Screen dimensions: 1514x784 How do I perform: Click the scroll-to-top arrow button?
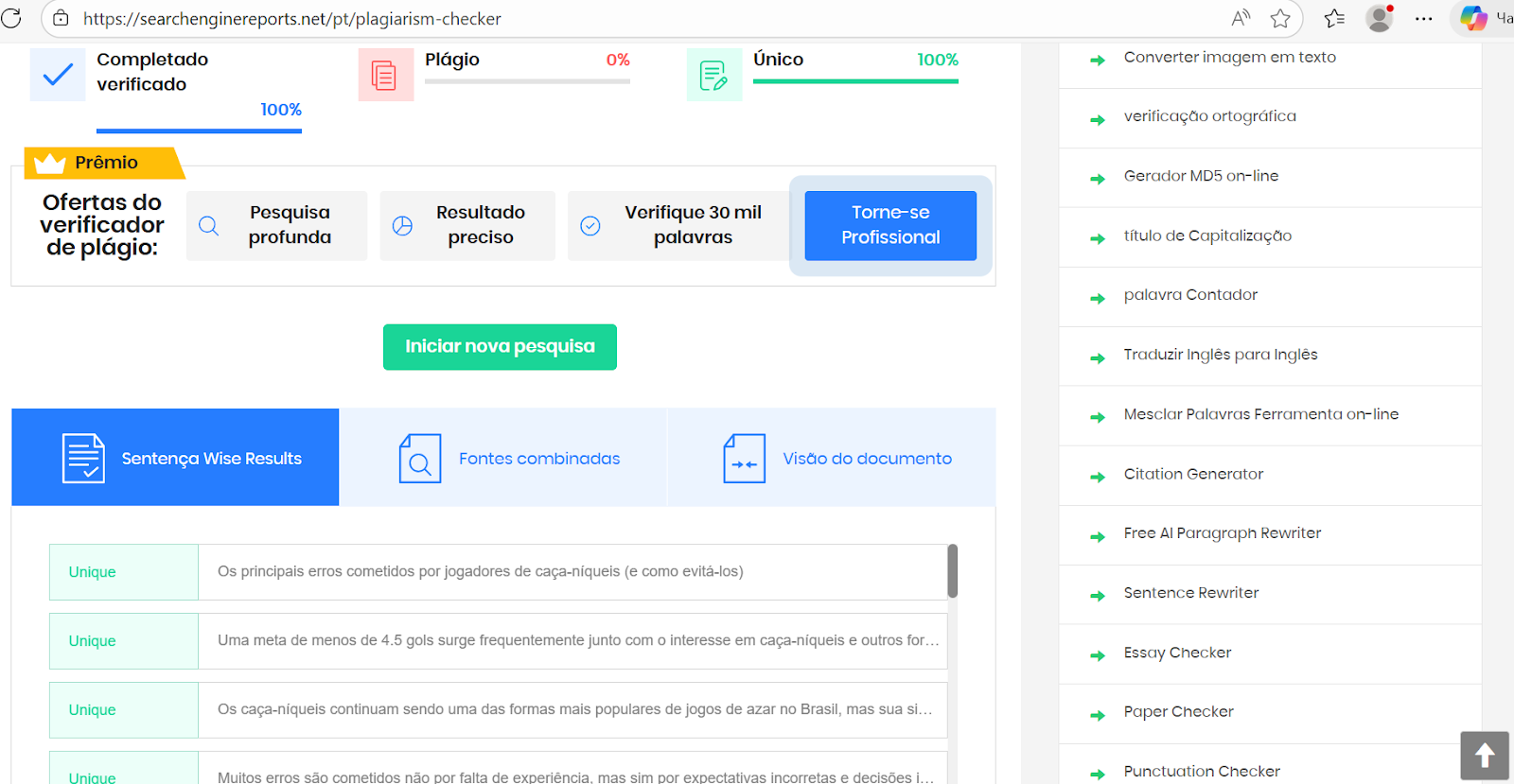(x=1484, y=755)
